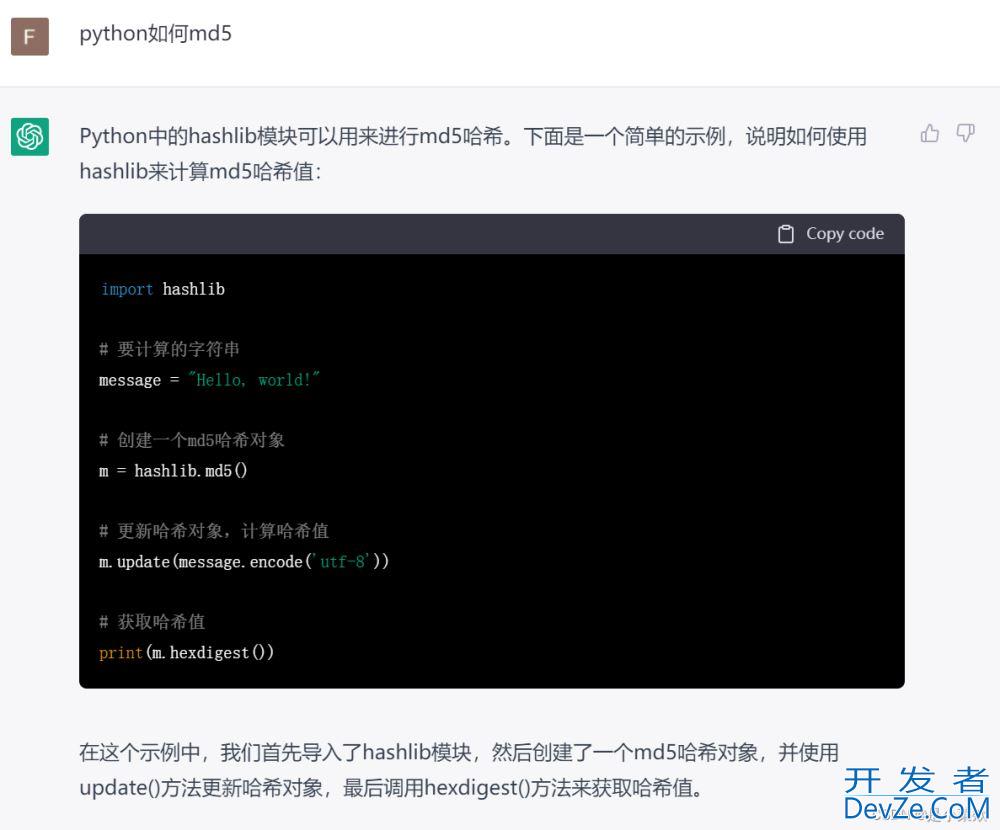The height and width of the screenshot is (830, 1000).
Task: Click the string "Hello, world!" in code
Action: [x=254, y=380]
